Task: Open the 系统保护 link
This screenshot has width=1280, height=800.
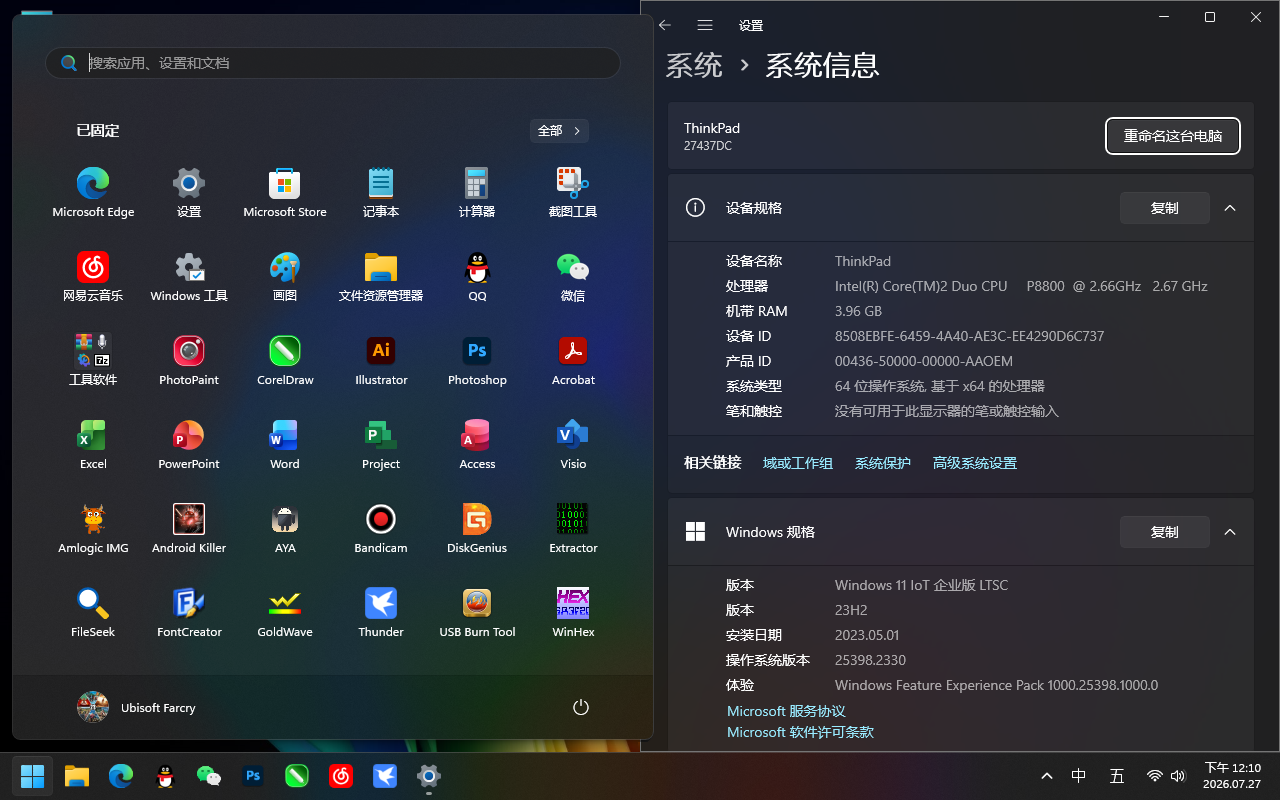Action: tap(883, 463)
